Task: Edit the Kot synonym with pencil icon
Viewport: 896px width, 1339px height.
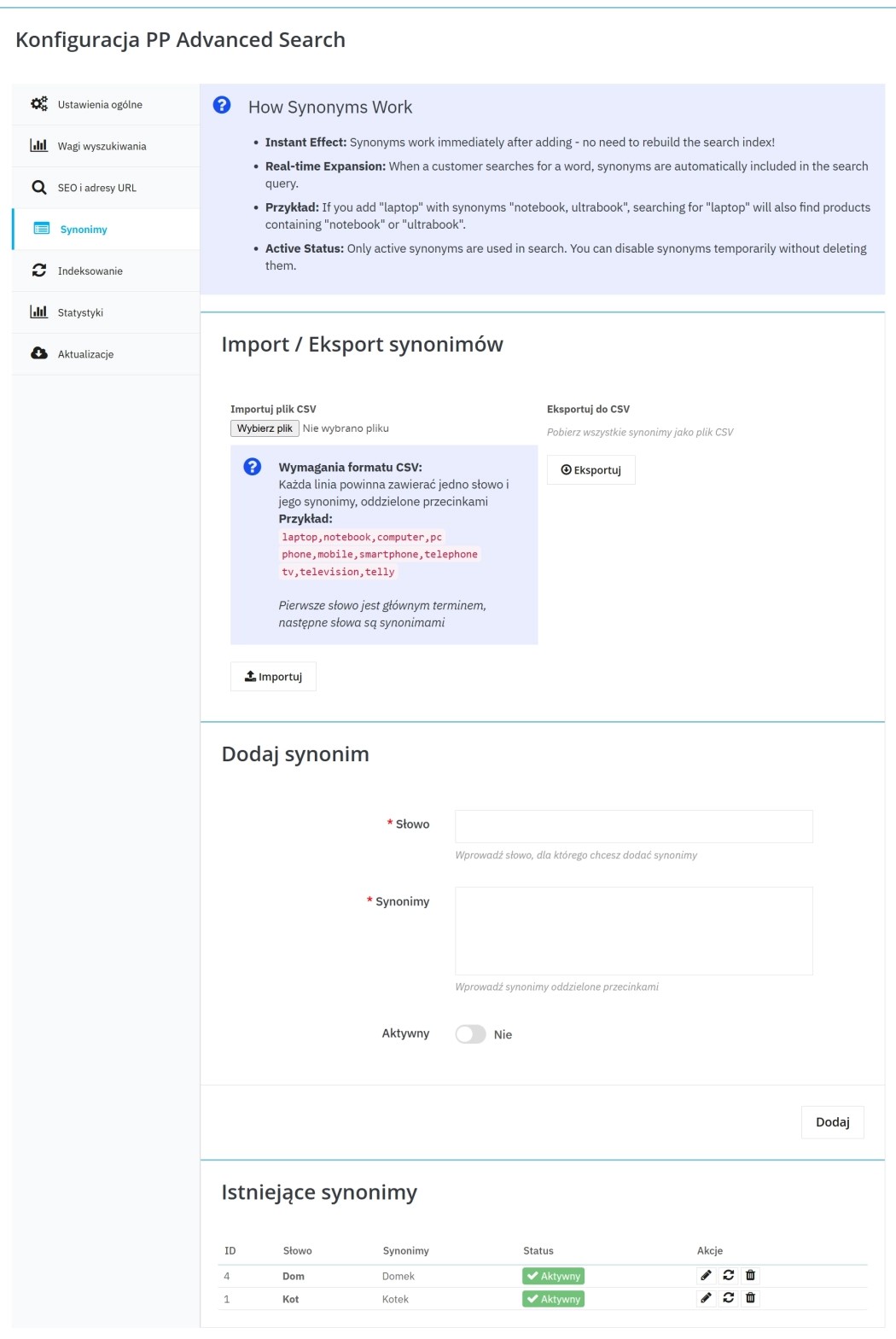Action: click(x=706, y=1298)
